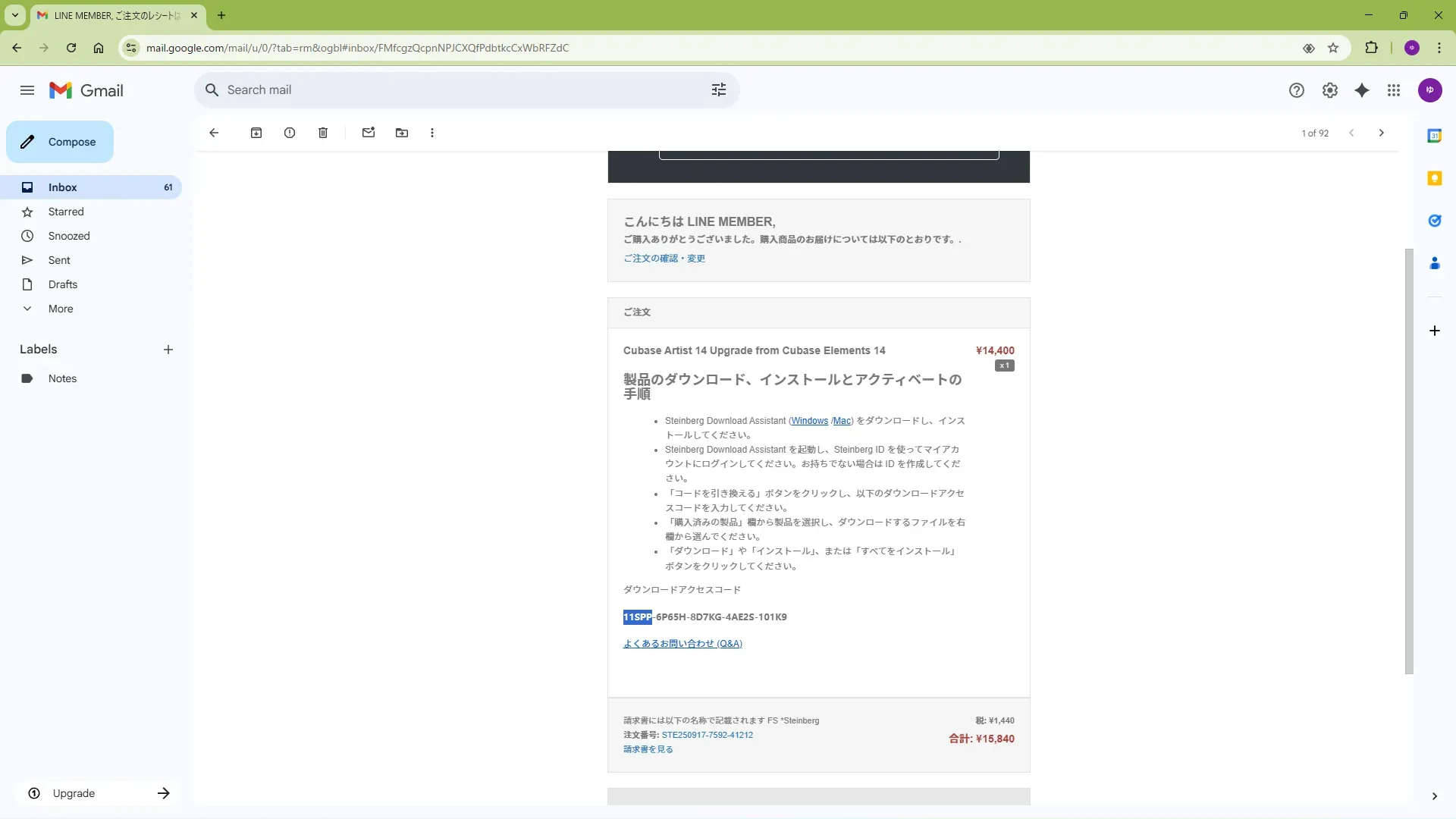Open the Google Calendar side panel icon
The height and width of the screenshot is (819, 1456).
pos(1434,136)
